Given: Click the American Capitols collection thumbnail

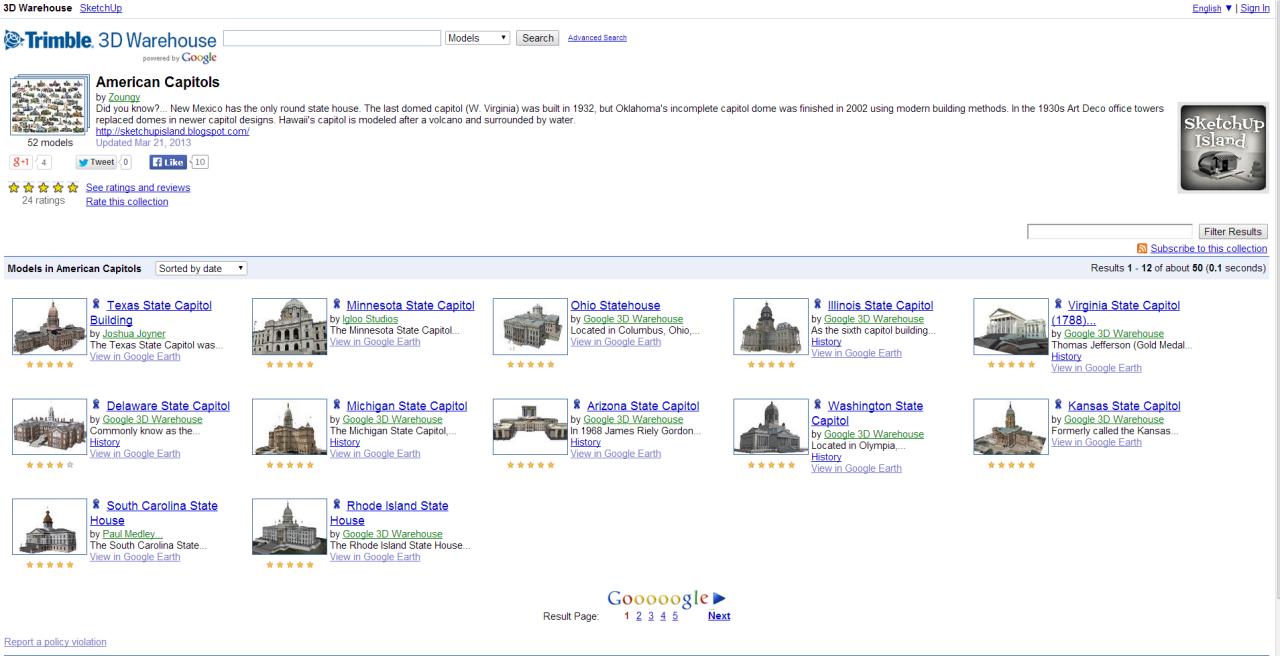Looking at the screenshot, I should (49, 105).
